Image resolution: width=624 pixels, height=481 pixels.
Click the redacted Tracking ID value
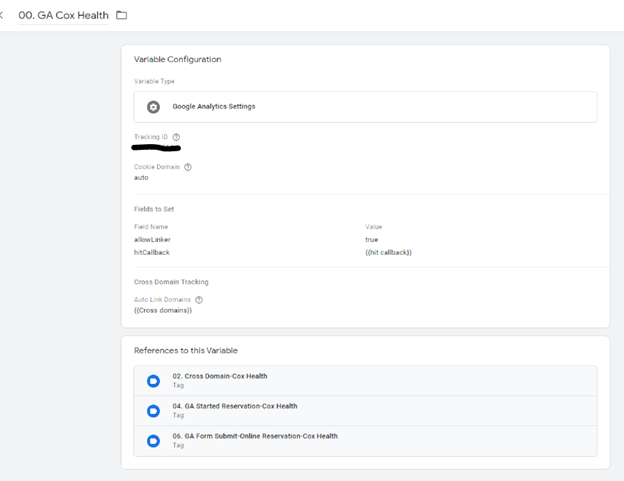156,148
